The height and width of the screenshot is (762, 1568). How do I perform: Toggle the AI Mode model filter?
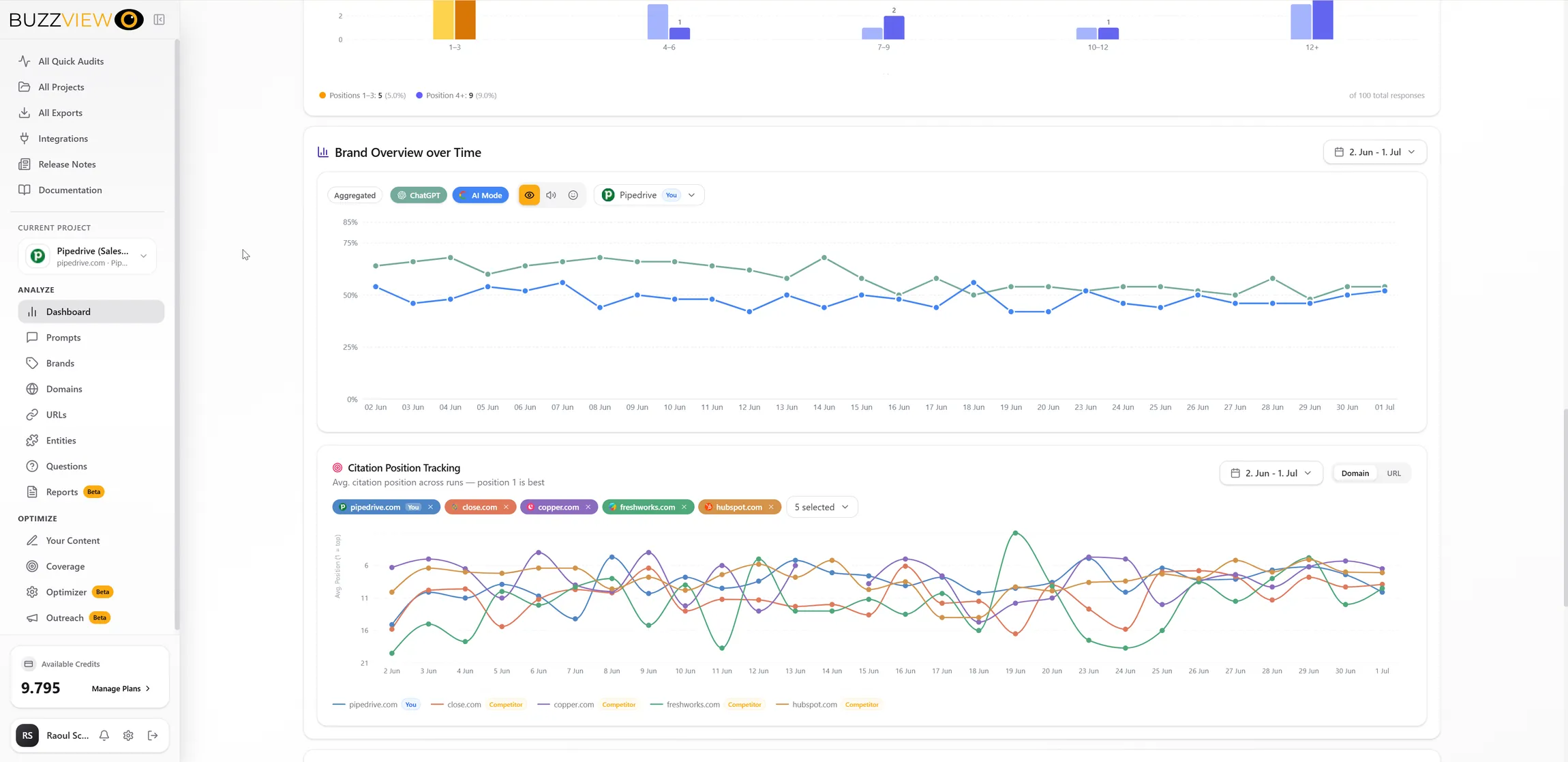coord(481,195)
